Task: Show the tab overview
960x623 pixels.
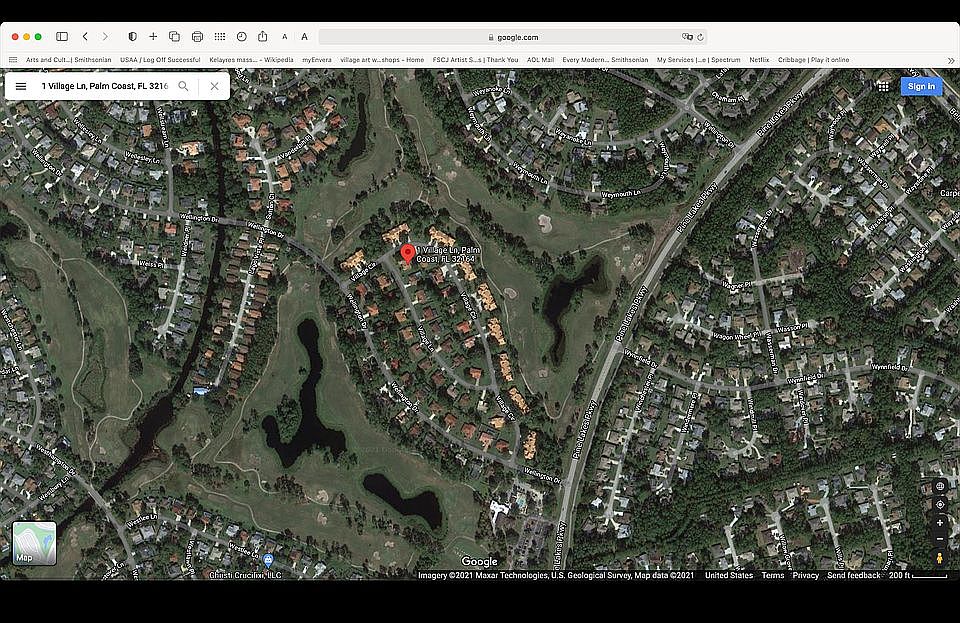Action: (x=174, y=37)
